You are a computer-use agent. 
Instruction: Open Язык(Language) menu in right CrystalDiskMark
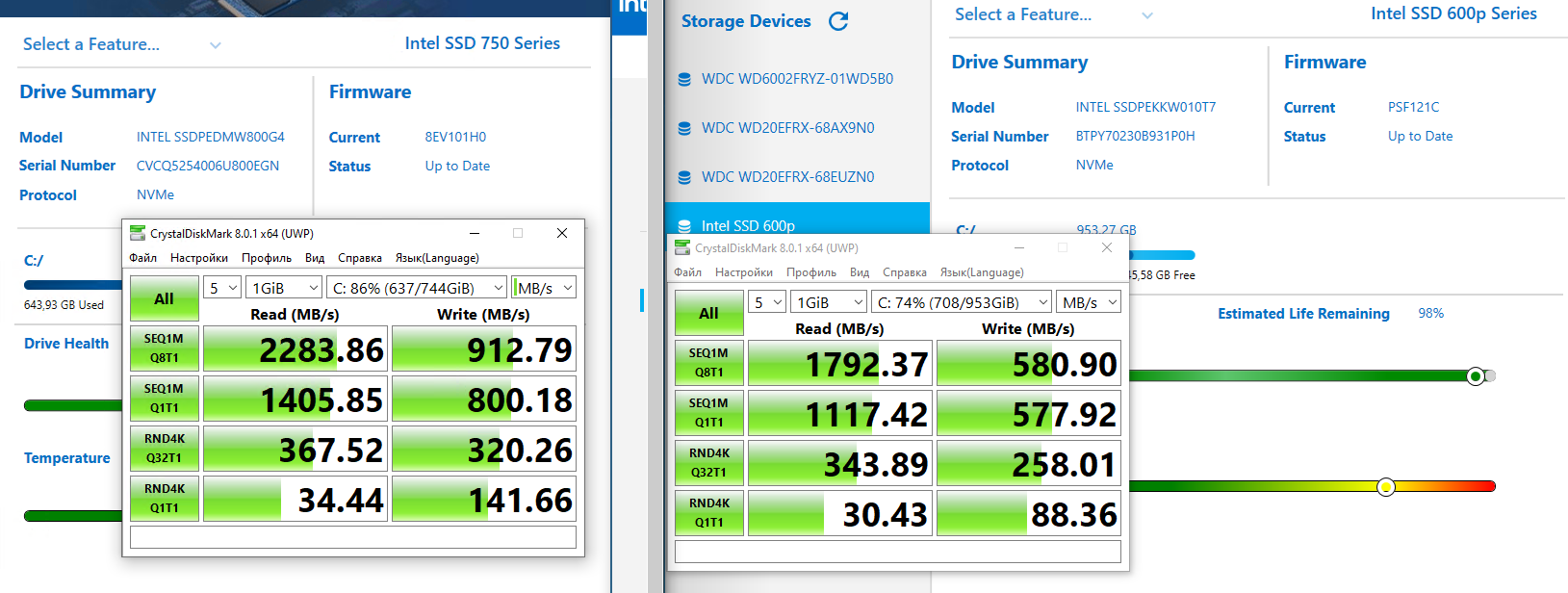(x=982, y=272)
